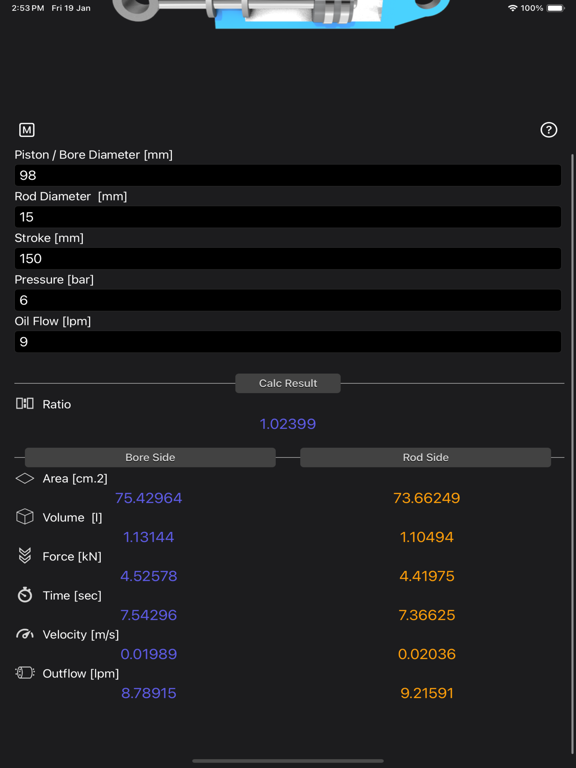Click the Area diamond icon
Screen dimensions: 576x768
point(24,478)
